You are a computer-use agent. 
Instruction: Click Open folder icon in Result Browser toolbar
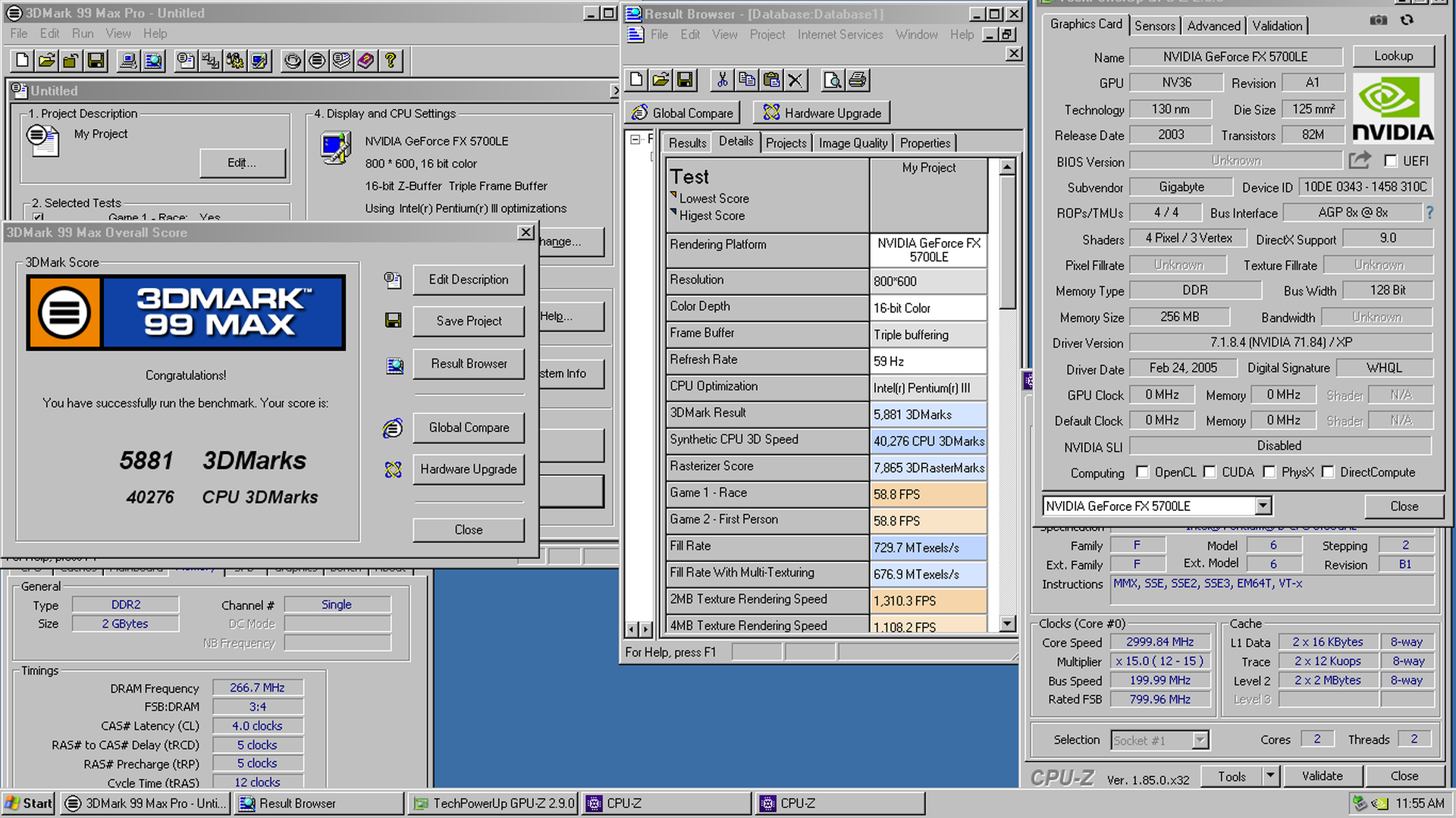coord(661,80)
